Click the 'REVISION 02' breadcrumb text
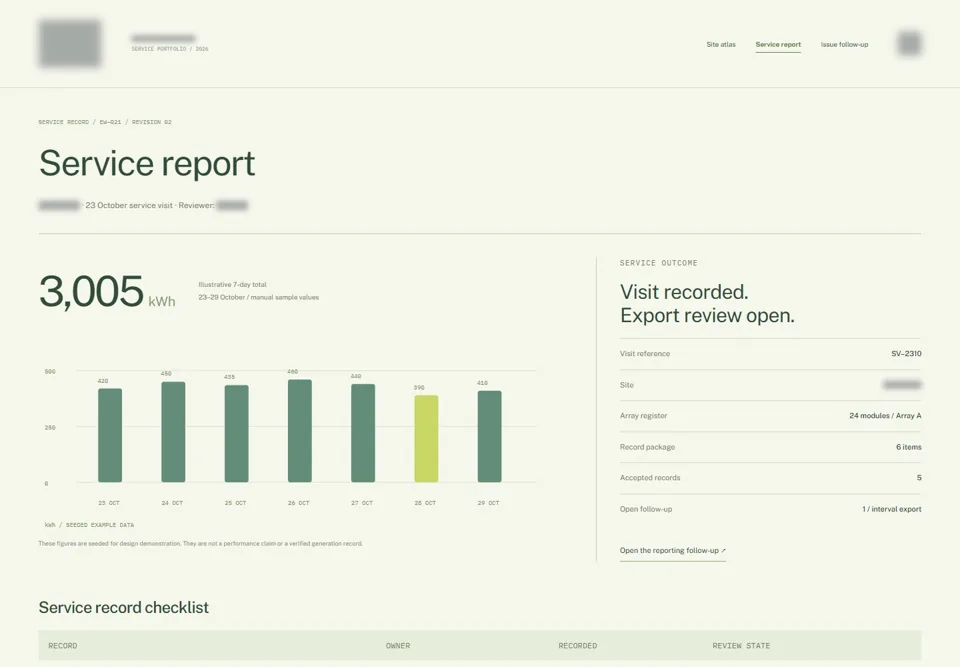Screen dimensions: 960x667 coord(152,122)
